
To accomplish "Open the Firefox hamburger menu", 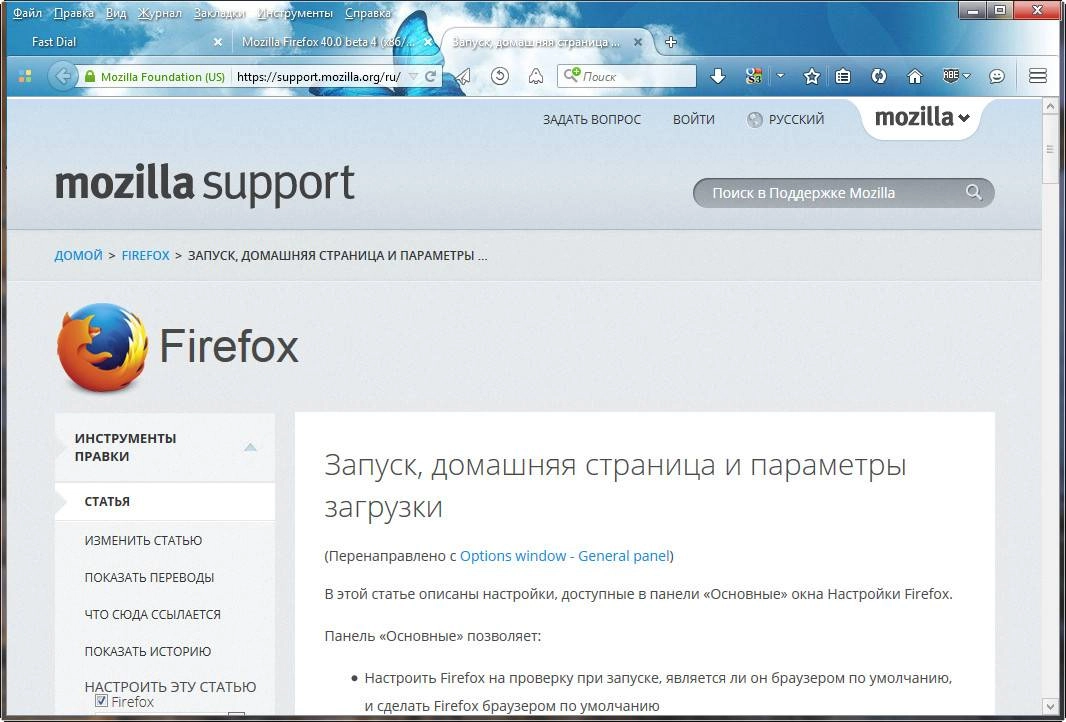I will (x=1037, y=76).
